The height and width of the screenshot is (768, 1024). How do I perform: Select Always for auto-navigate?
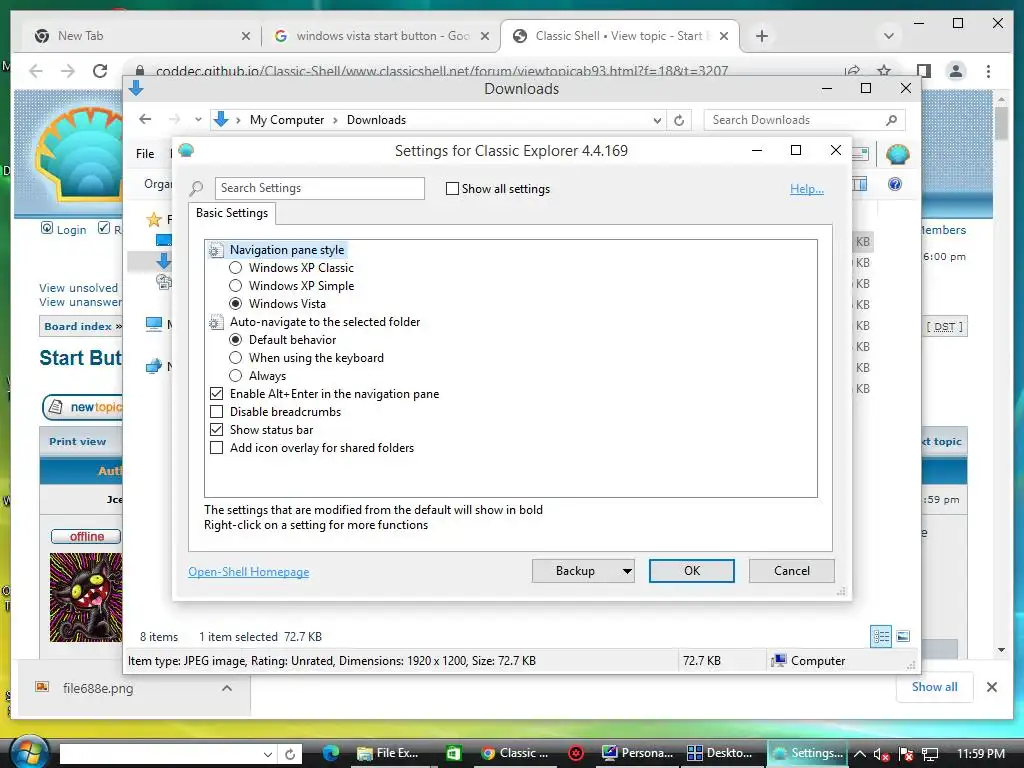click(236, 376)
